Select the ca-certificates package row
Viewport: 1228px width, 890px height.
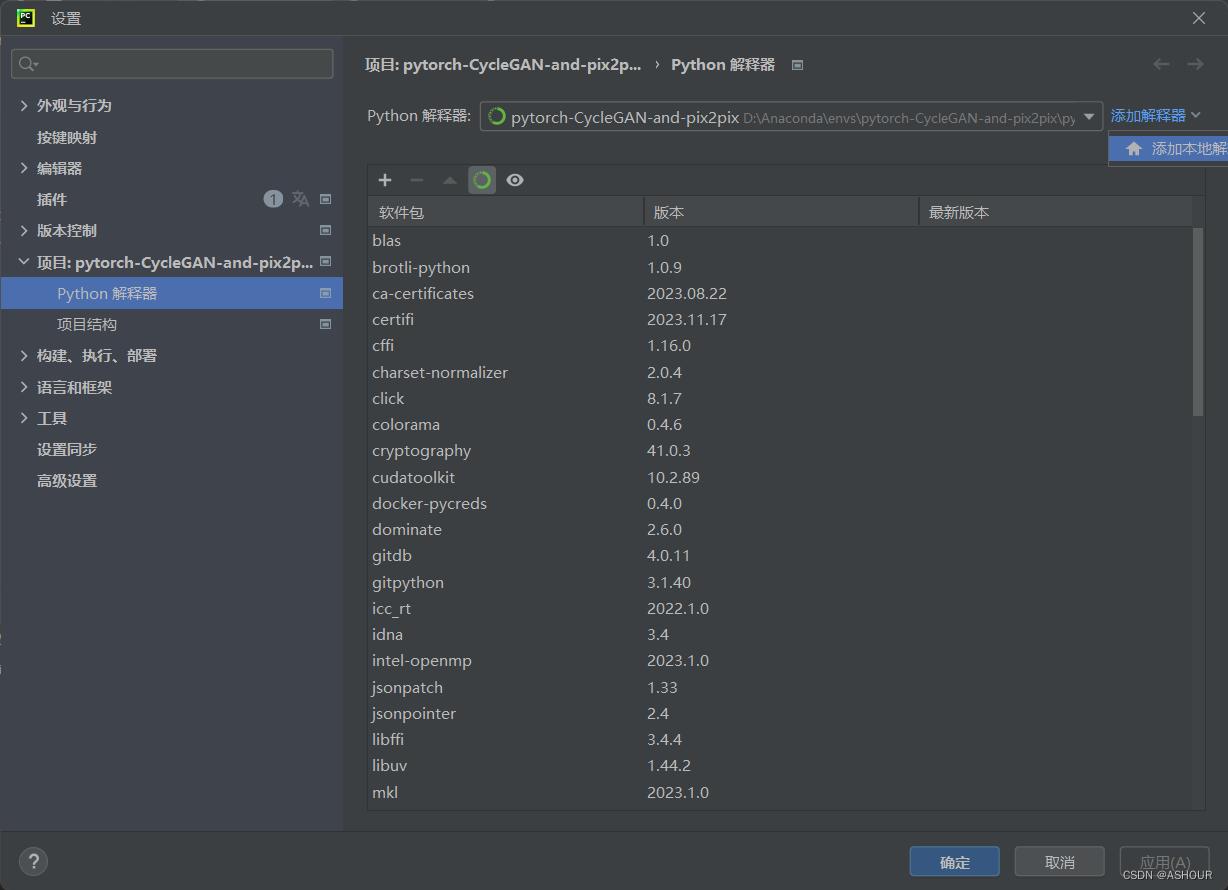[780, 293]
